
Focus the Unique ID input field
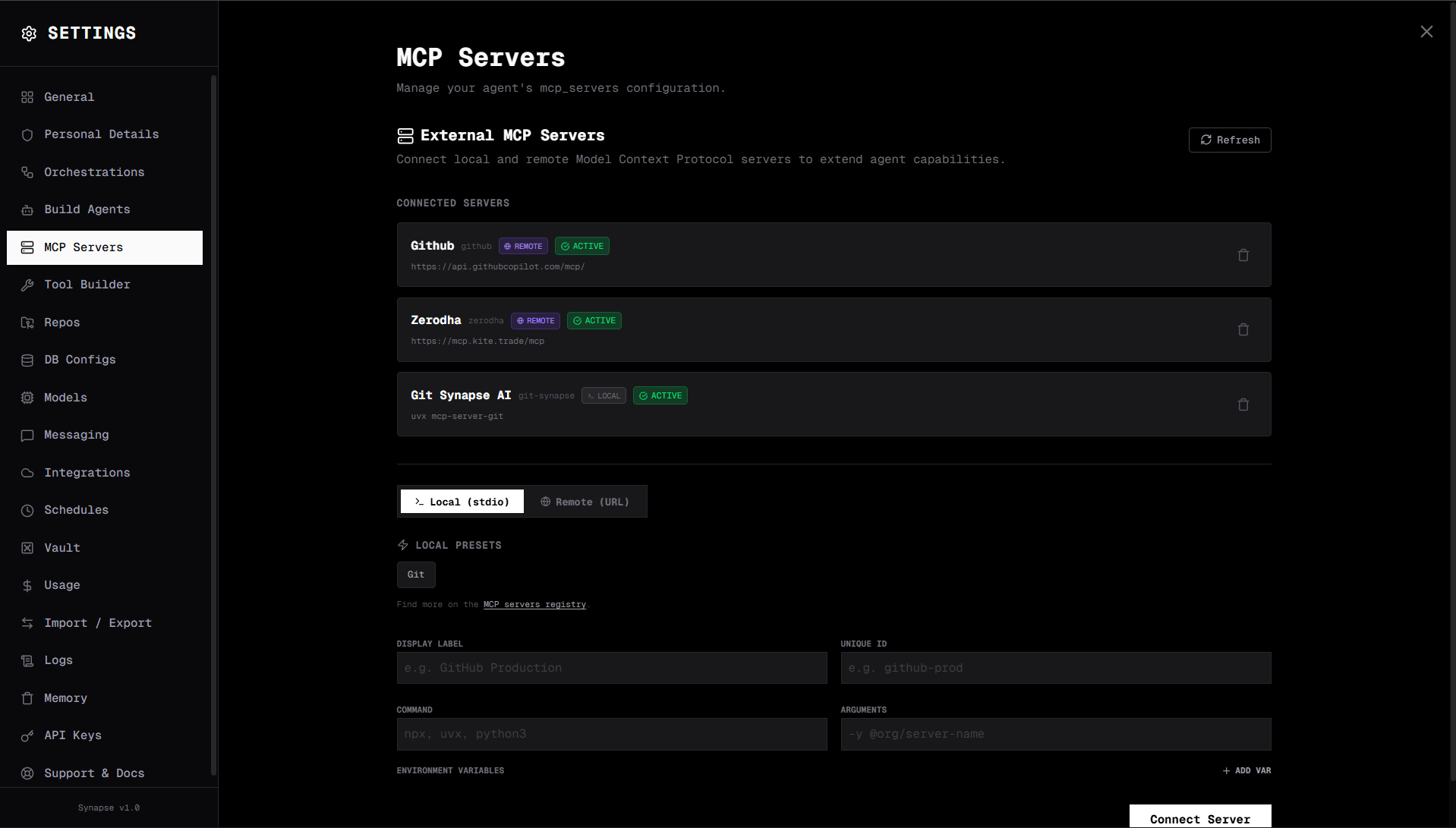click(x=1056, y=668)
